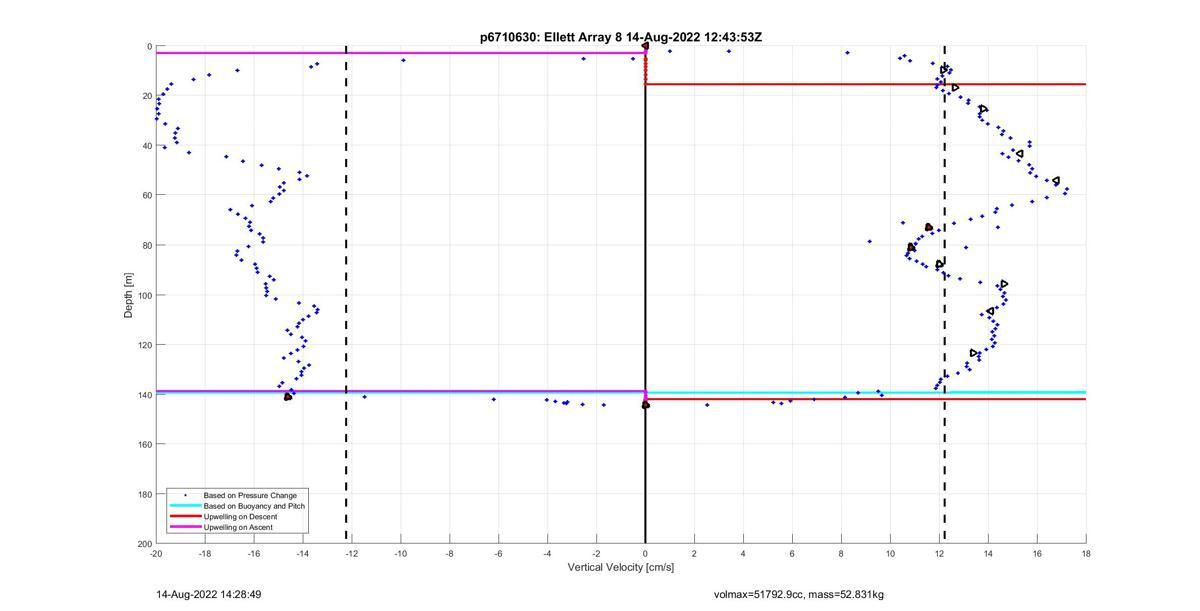Click the depth-axis tick label '0' at top
1200x611 pixels.
click(x=149, y=47)
